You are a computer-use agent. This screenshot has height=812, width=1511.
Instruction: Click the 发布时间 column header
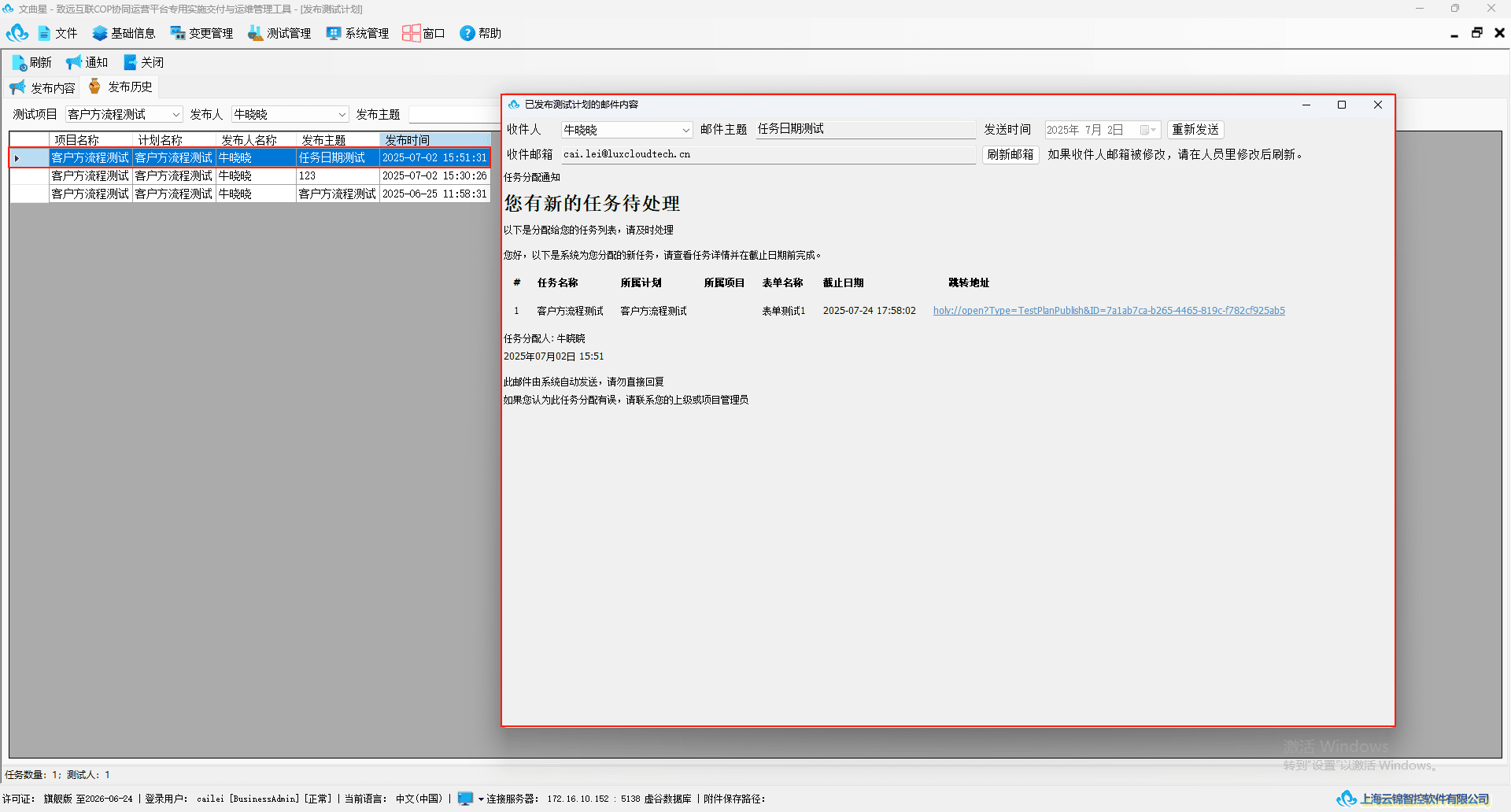tap(434, 140)
